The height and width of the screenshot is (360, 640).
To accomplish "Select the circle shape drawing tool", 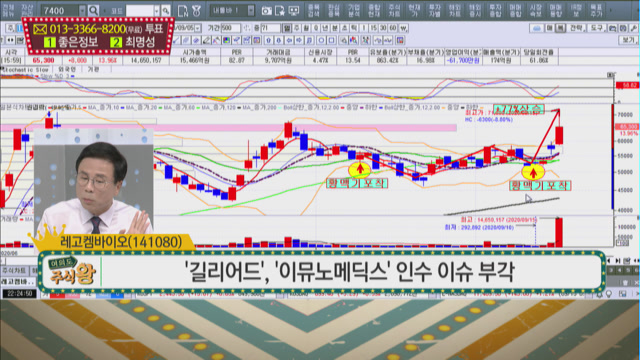I will coord(321,40).
